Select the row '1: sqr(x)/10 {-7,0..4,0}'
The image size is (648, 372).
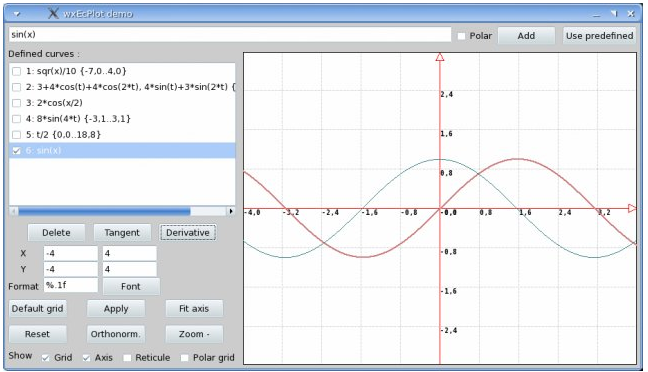(122, 71)
